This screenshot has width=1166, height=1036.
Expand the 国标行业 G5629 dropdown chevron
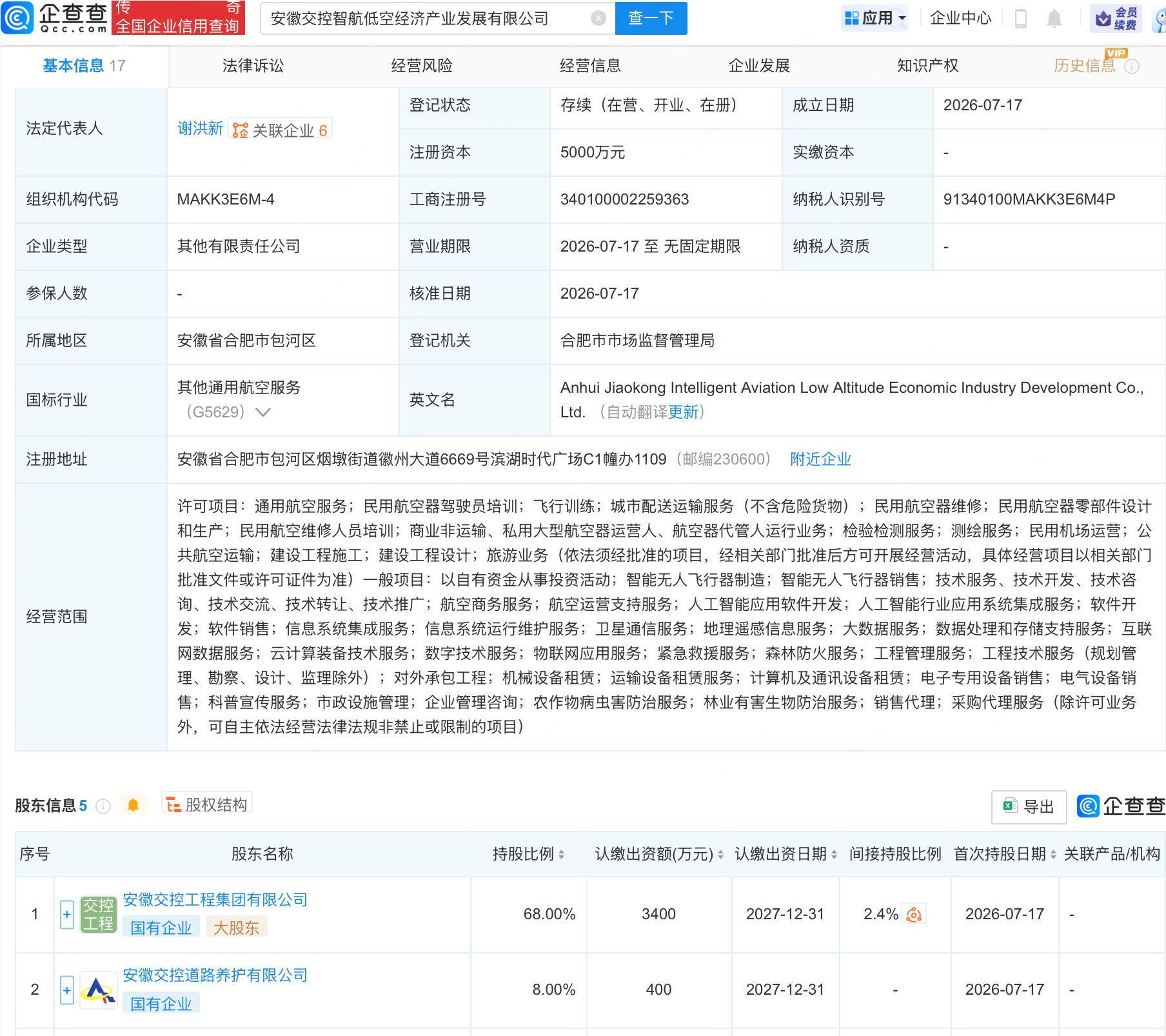263,412
